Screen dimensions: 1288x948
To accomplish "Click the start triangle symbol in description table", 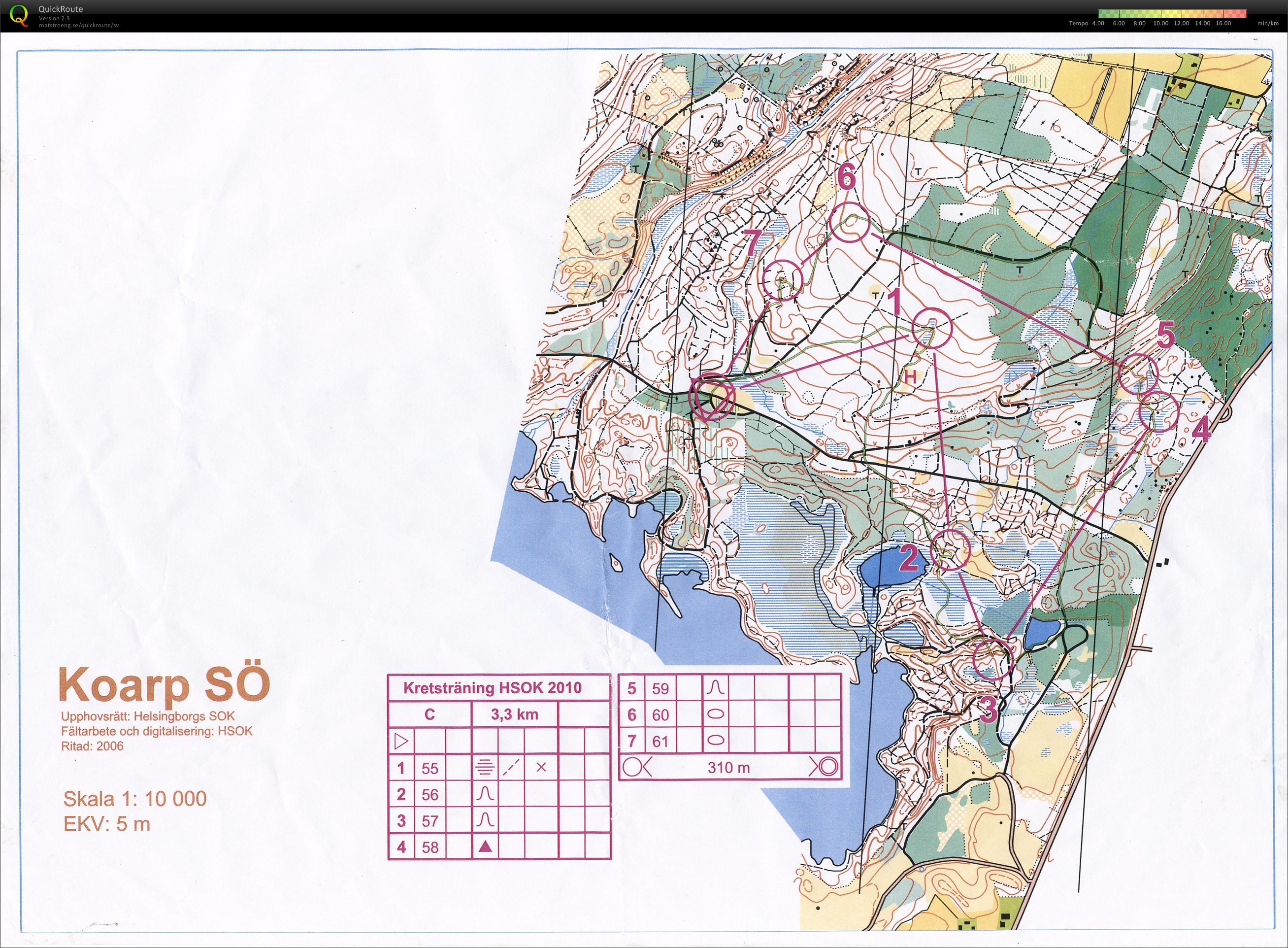I will [x=401, y=742].
